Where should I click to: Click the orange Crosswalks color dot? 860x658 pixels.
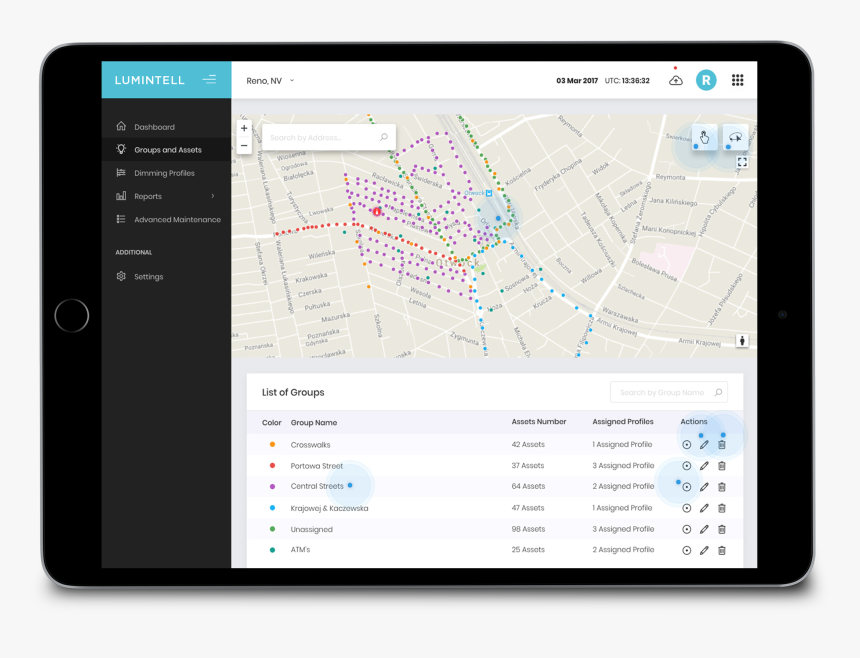click(x=273, y=444)
